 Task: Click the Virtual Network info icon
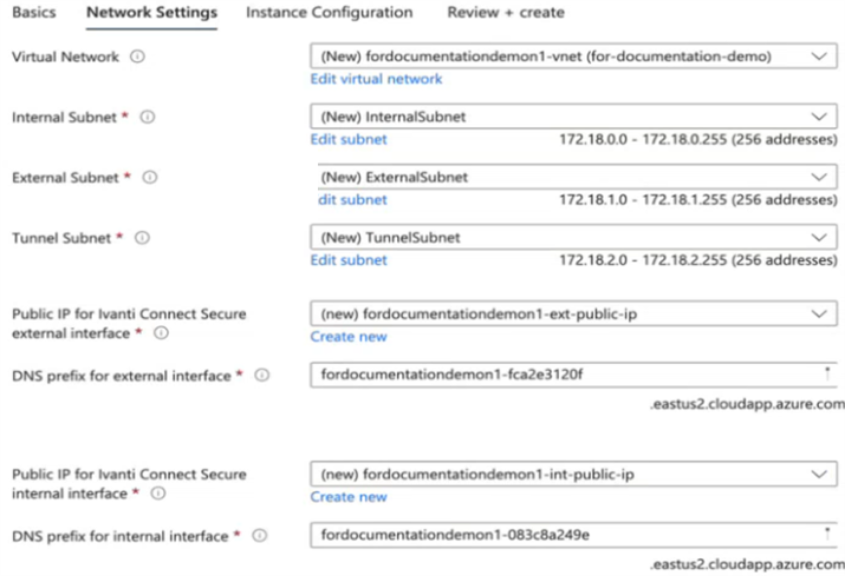click(137, 57)
